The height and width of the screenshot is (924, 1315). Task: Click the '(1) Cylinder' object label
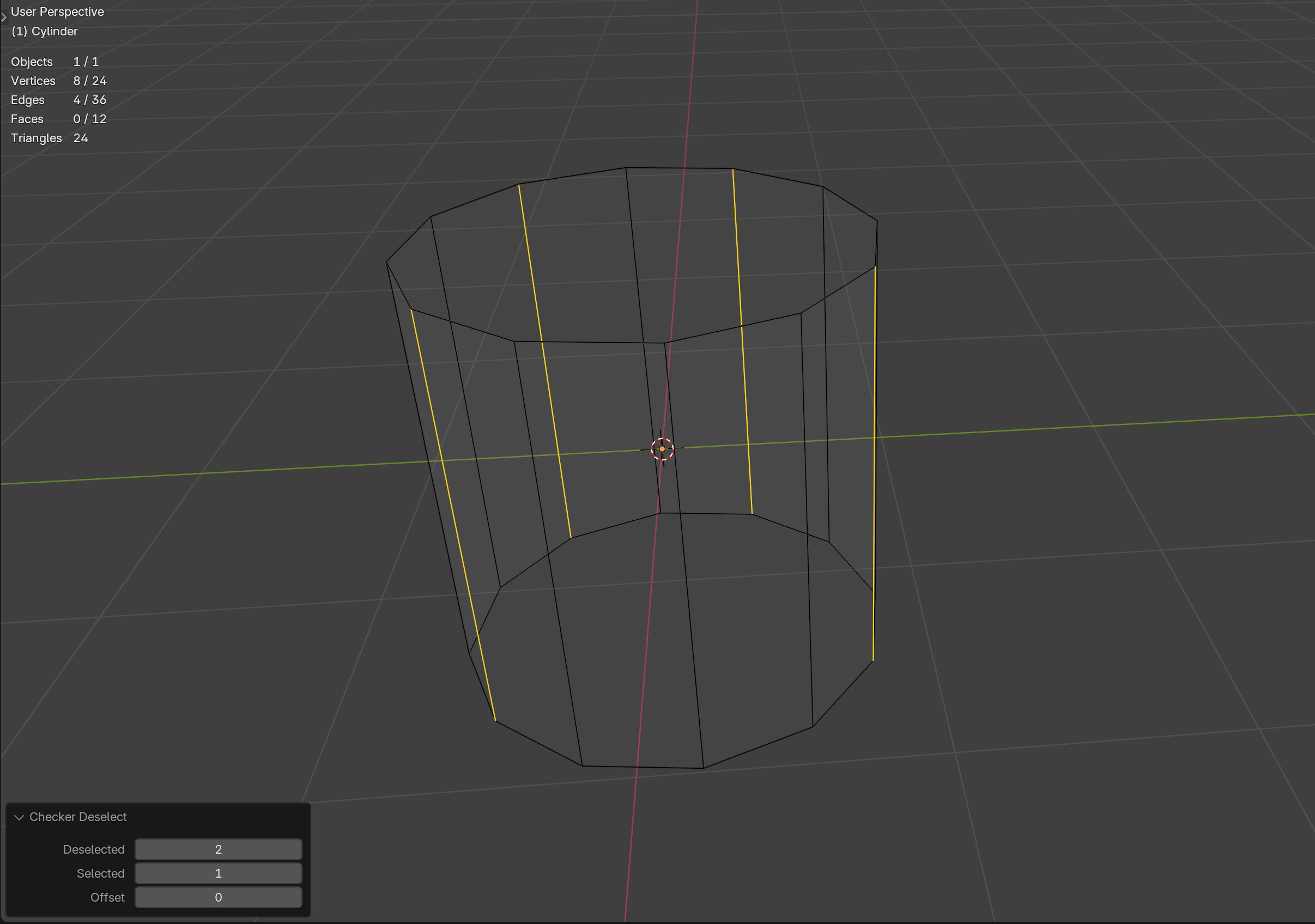pos(44,31)
